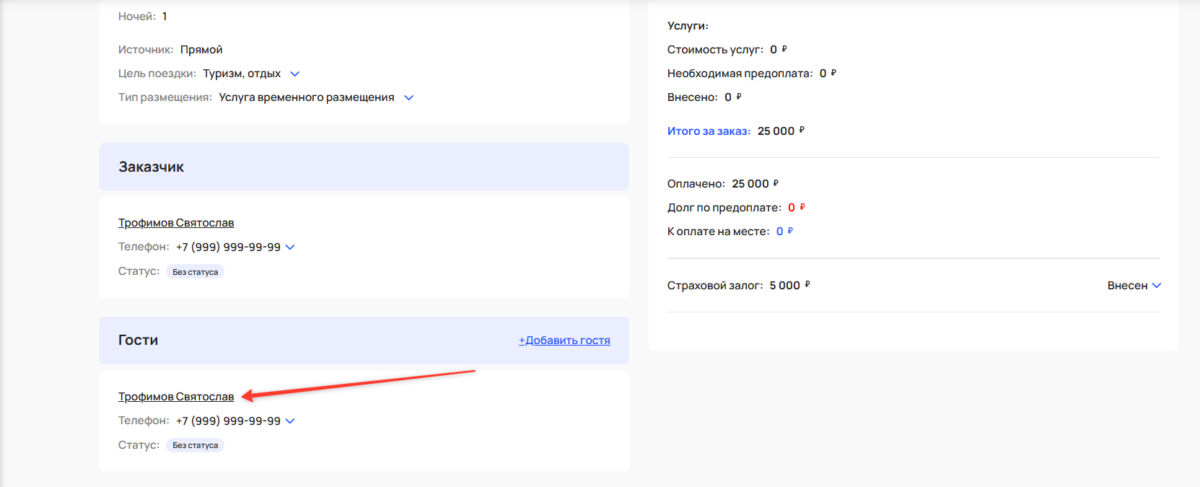Image resolution: width=1200 pixels, height=487 pixels.
Task: Open guest Трофимов Святослав link in Гости
Action: click(x=176, y=397)
